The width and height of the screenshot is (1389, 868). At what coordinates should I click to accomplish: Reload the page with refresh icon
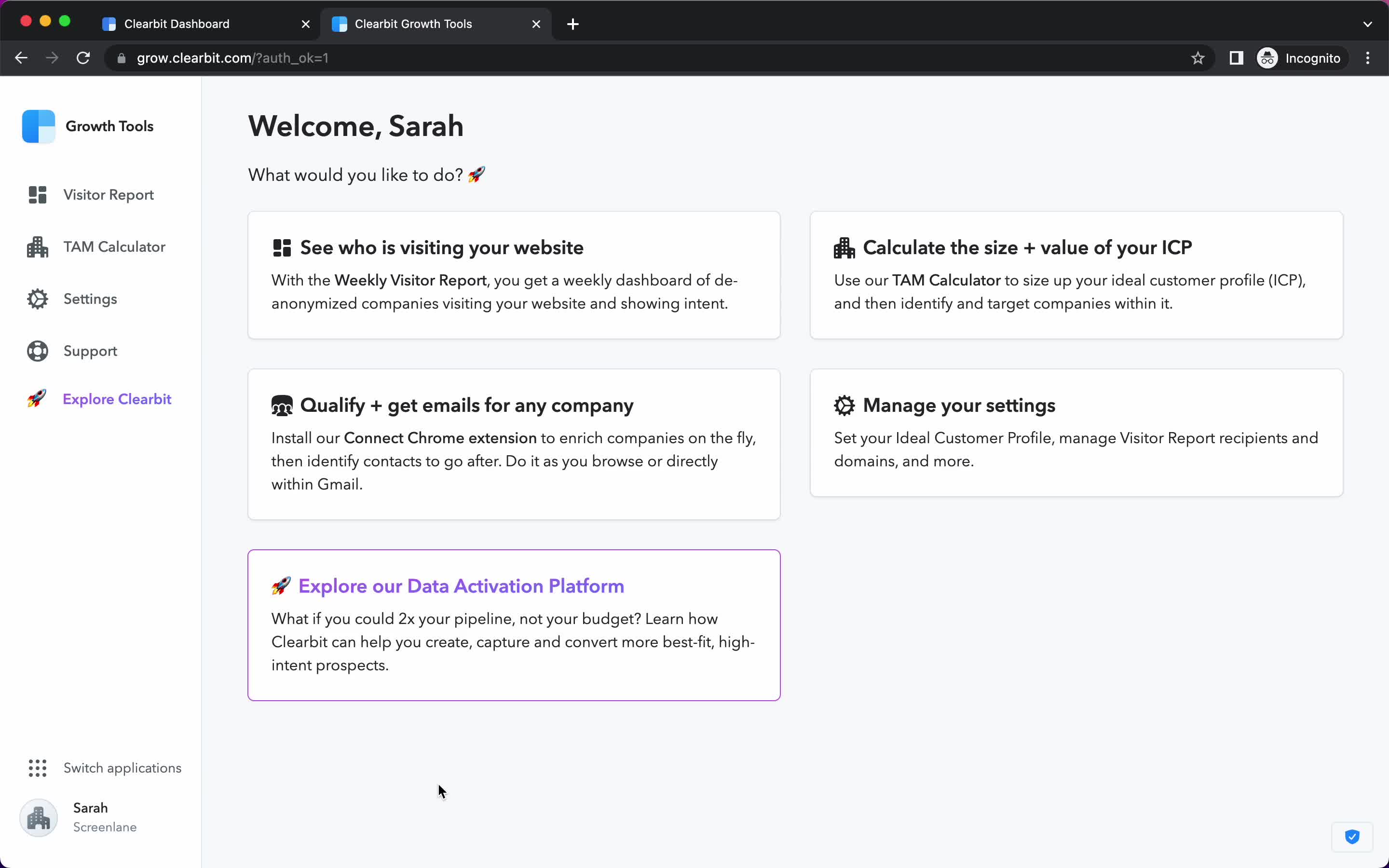coord(83,58)
